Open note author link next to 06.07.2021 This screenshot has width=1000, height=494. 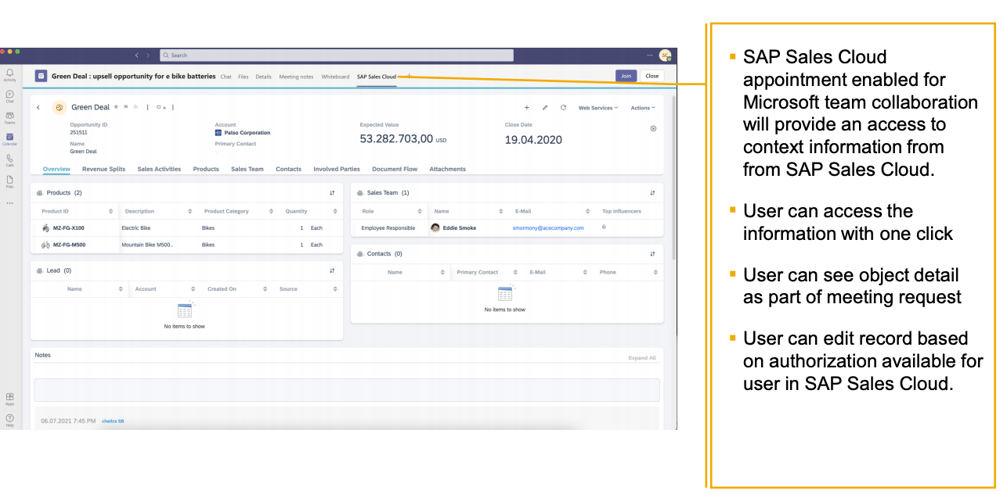[x=113, y=421]
